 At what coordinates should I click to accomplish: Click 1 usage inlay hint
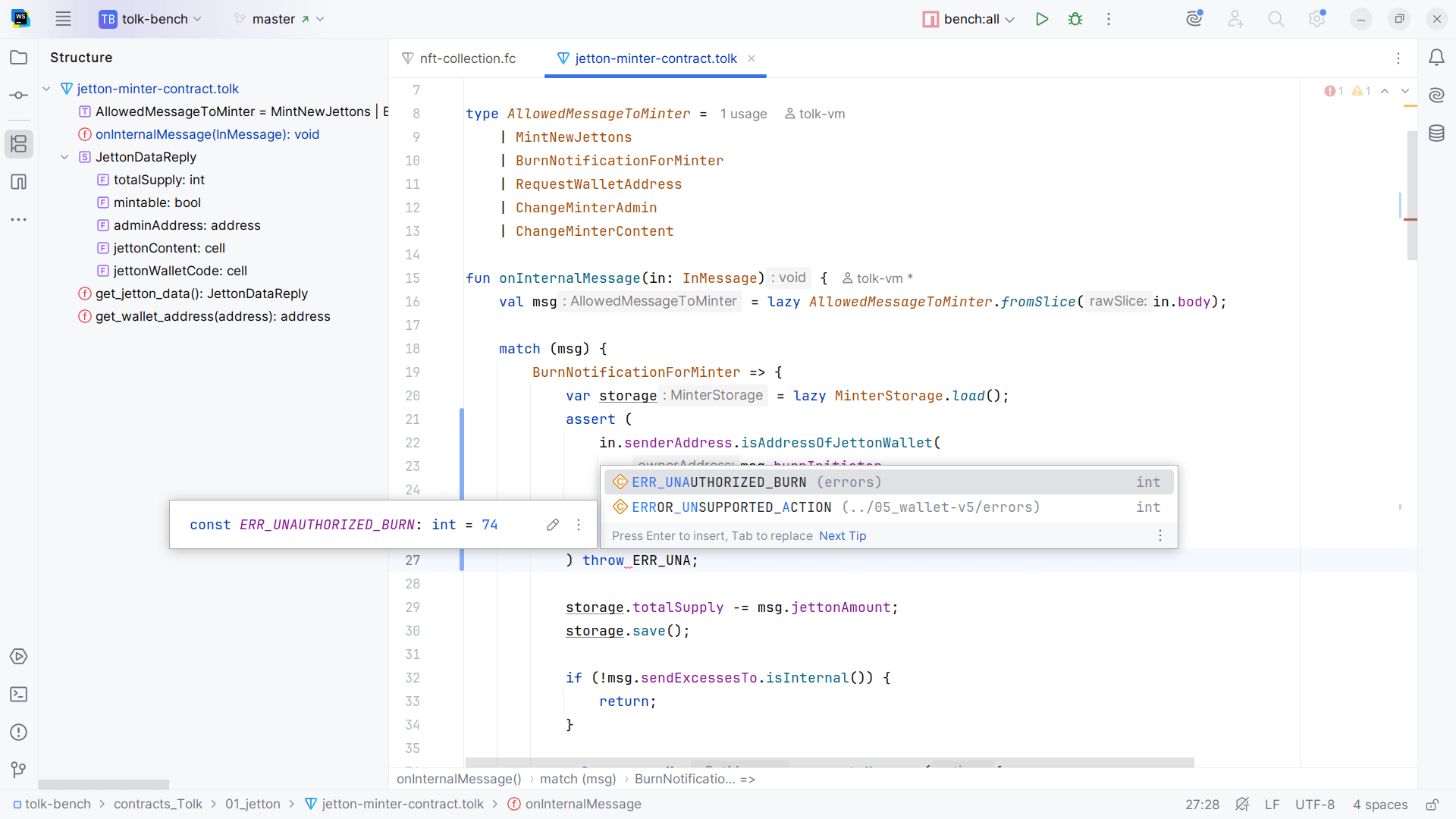(x=743, y=114)
